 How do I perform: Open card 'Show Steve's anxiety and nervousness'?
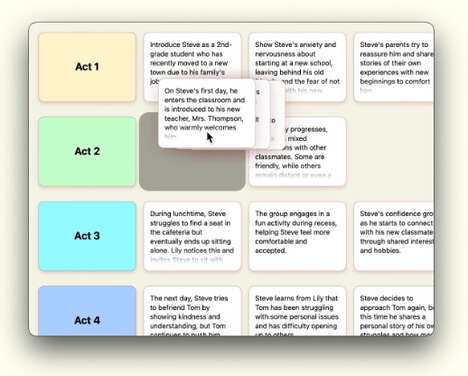point(298,67)
